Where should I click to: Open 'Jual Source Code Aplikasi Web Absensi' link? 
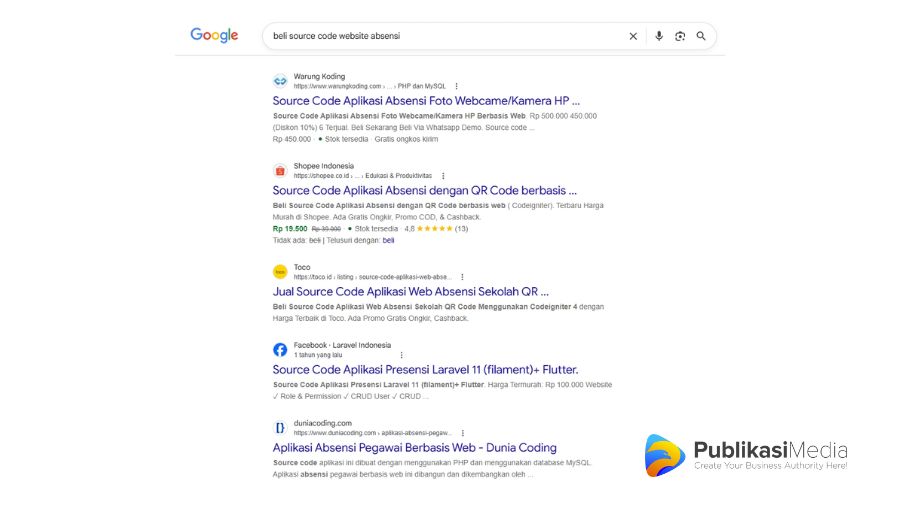coord(410,292)
